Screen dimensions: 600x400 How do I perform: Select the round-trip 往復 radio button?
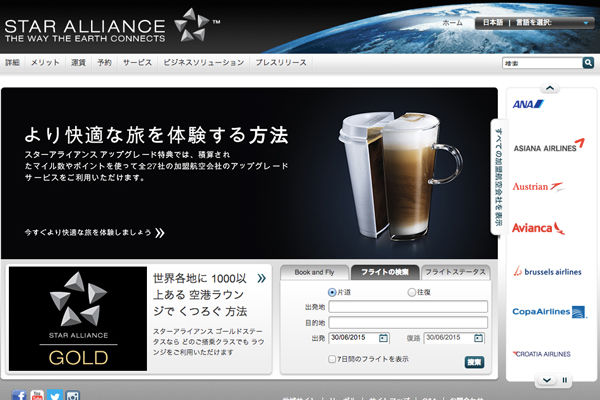411,292
